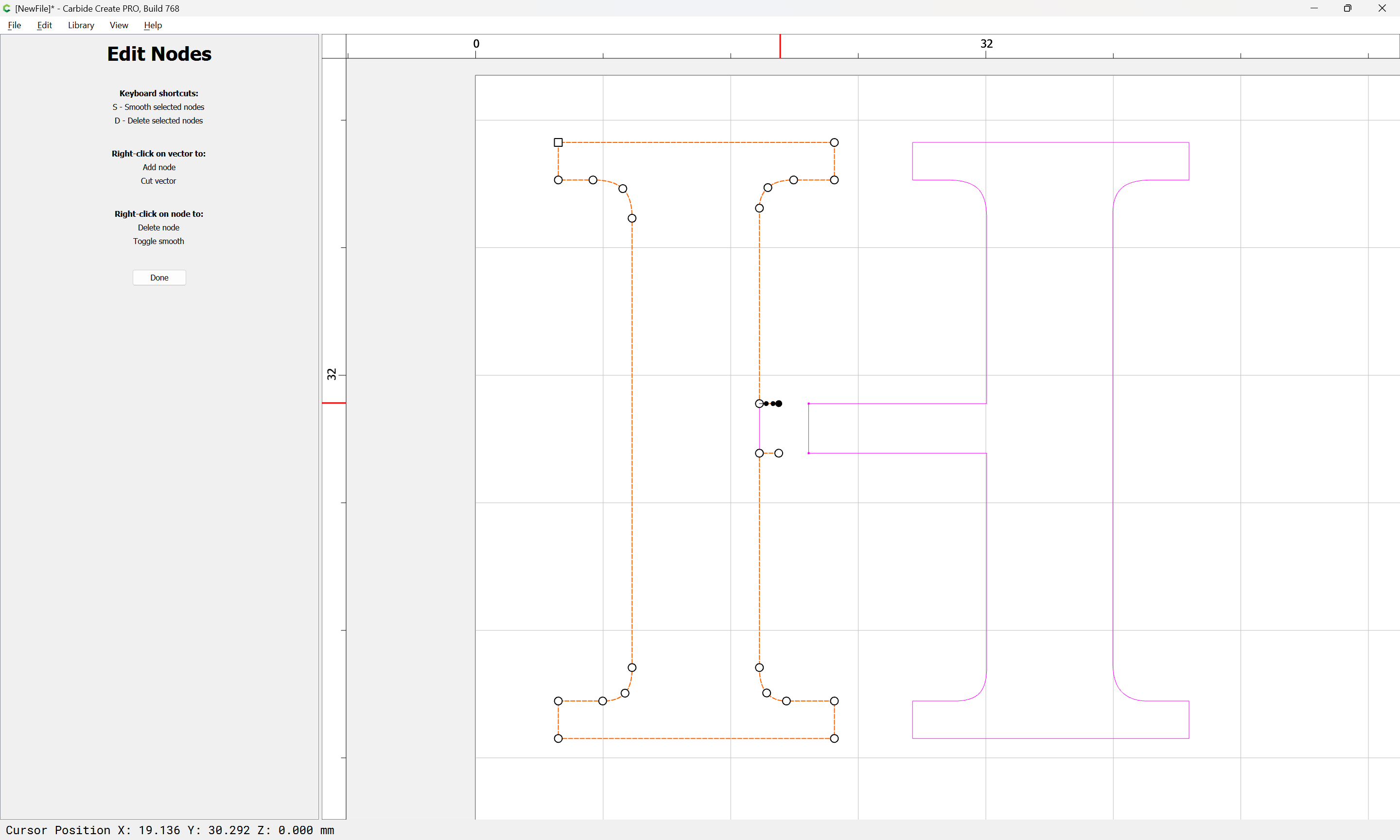The image size is (1400, 840).
Task: Select the square start node at top-left
Action: [558, 142]
